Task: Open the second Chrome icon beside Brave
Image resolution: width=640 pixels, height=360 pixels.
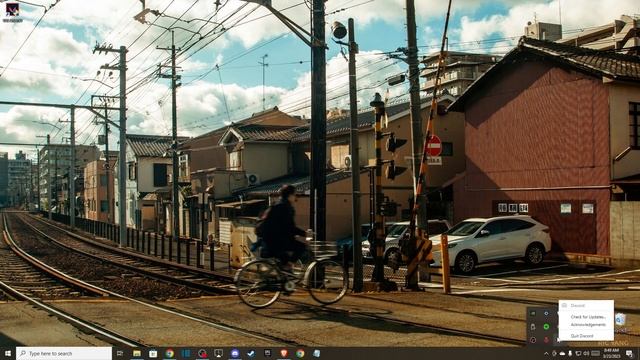Action: point(300,353)
